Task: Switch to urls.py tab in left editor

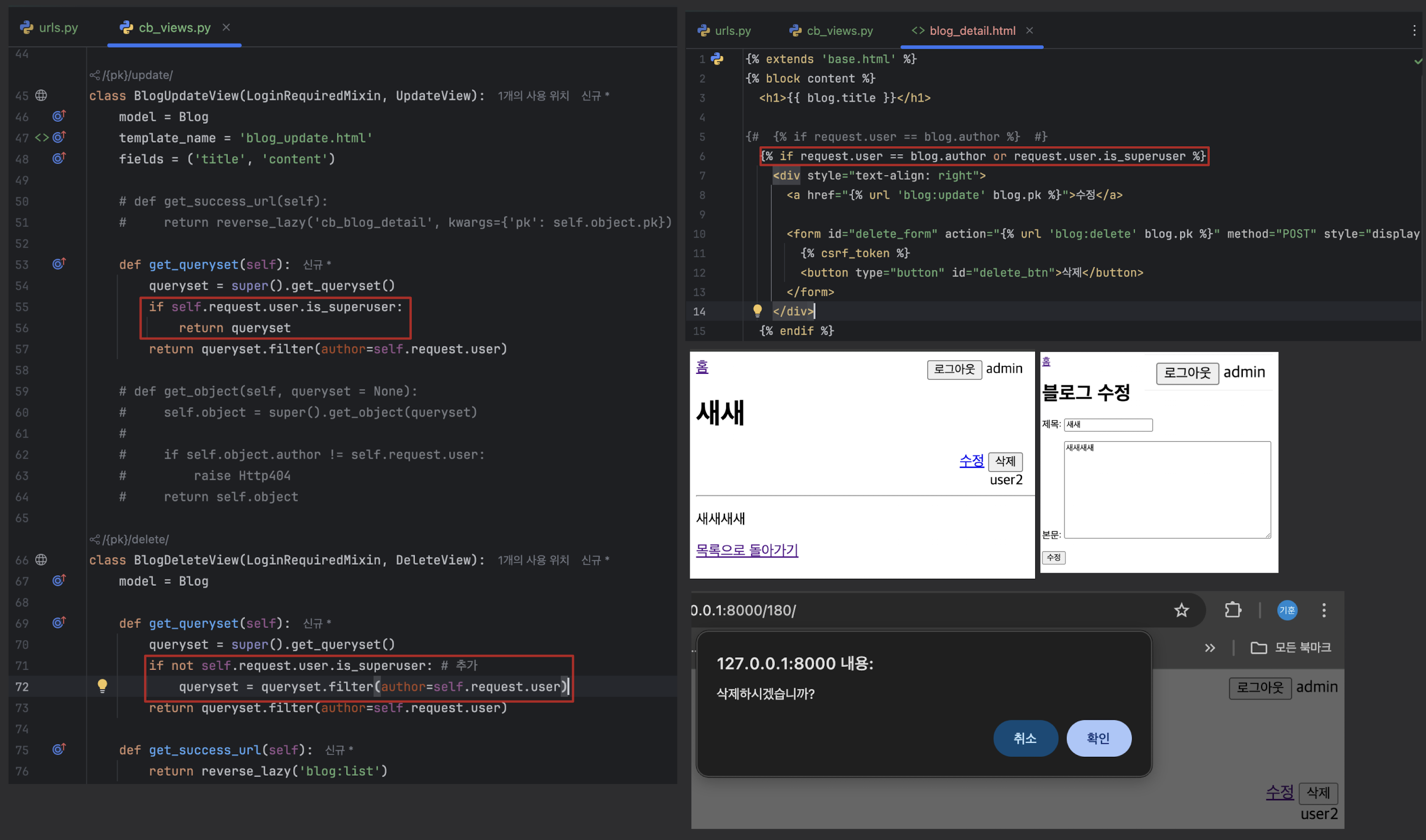Action: point(50,27)
